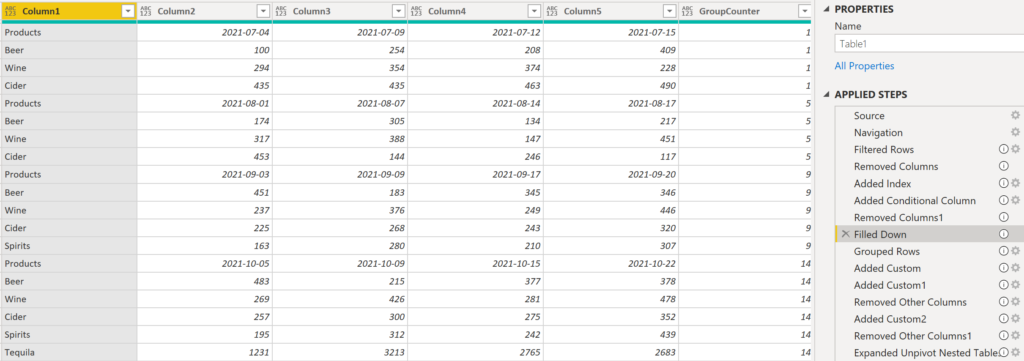Image resolution: width=1024 pixels, height=361 pixels.
Task: Click the Name field containing Table1
Action: (929, 44)
